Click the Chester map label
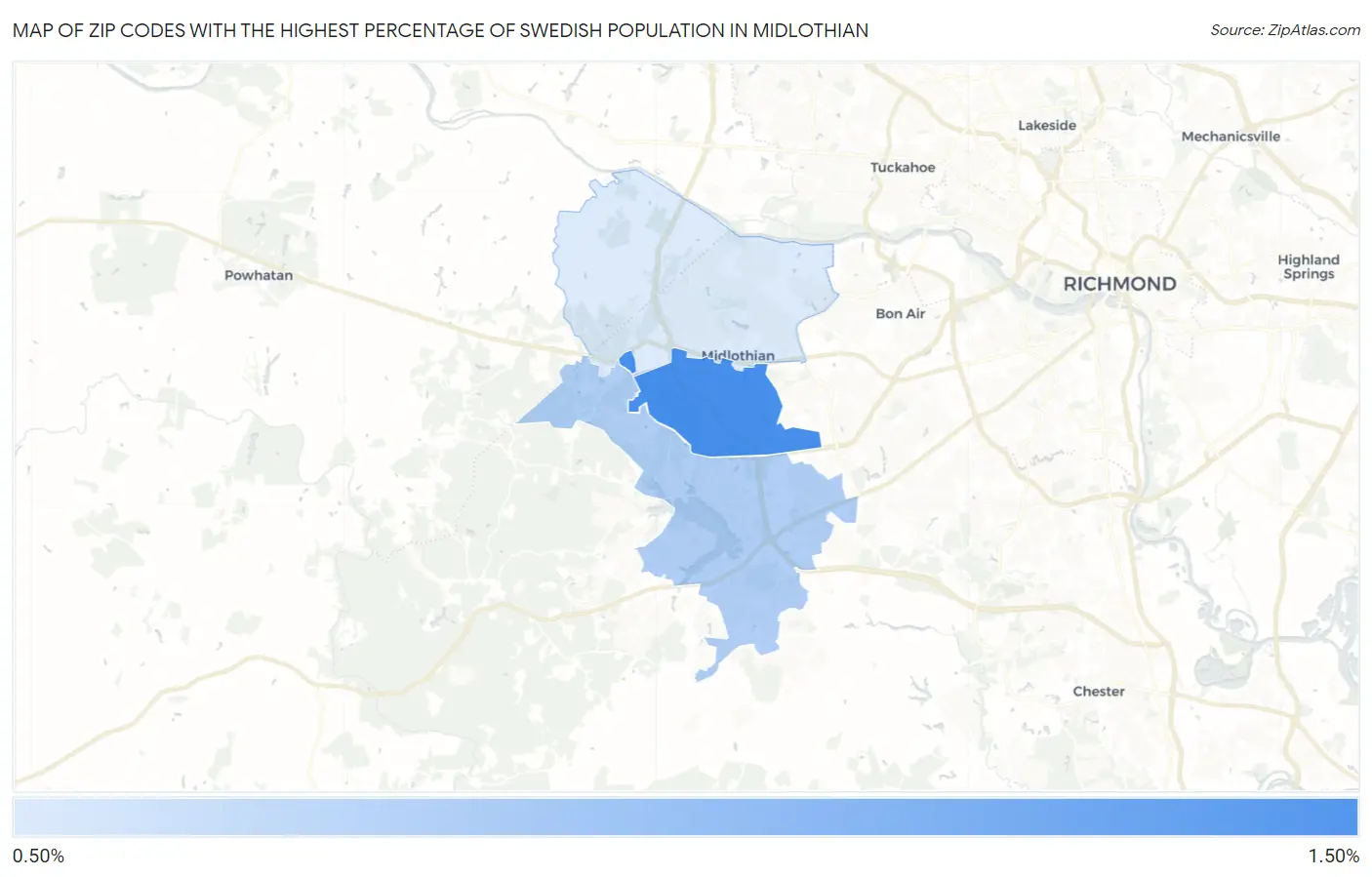The height and width of the screenshot is (877, 1372). tap(1099, 691)
